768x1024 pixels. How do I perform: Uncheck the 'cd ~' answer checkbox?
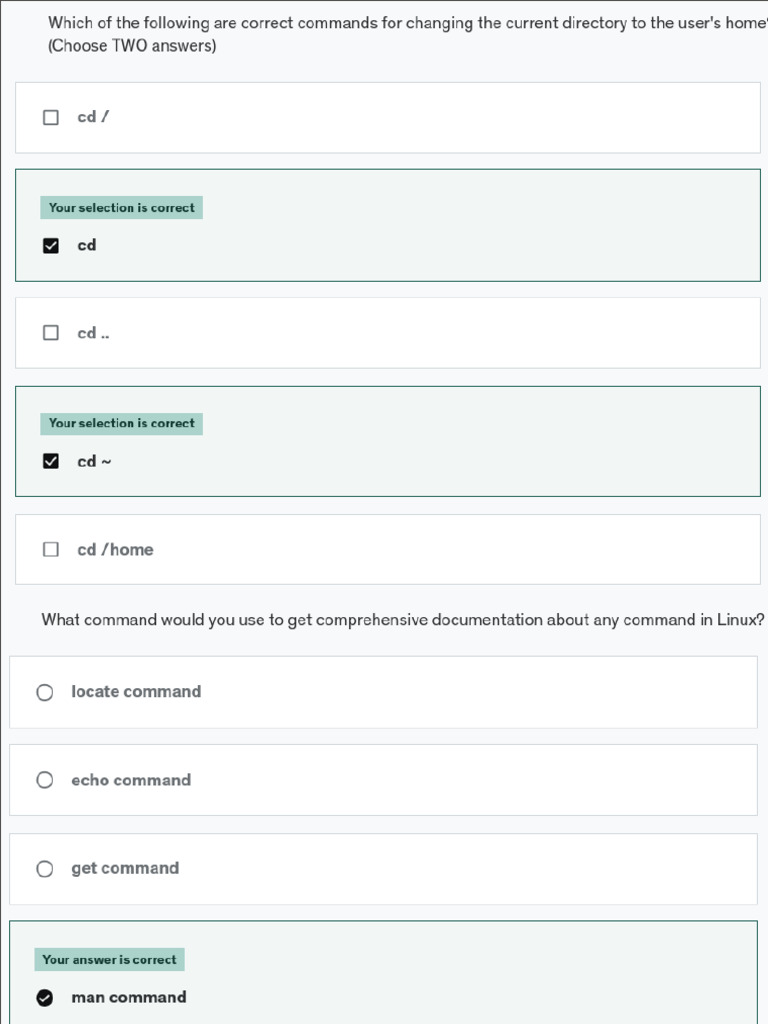click(51, 461)
